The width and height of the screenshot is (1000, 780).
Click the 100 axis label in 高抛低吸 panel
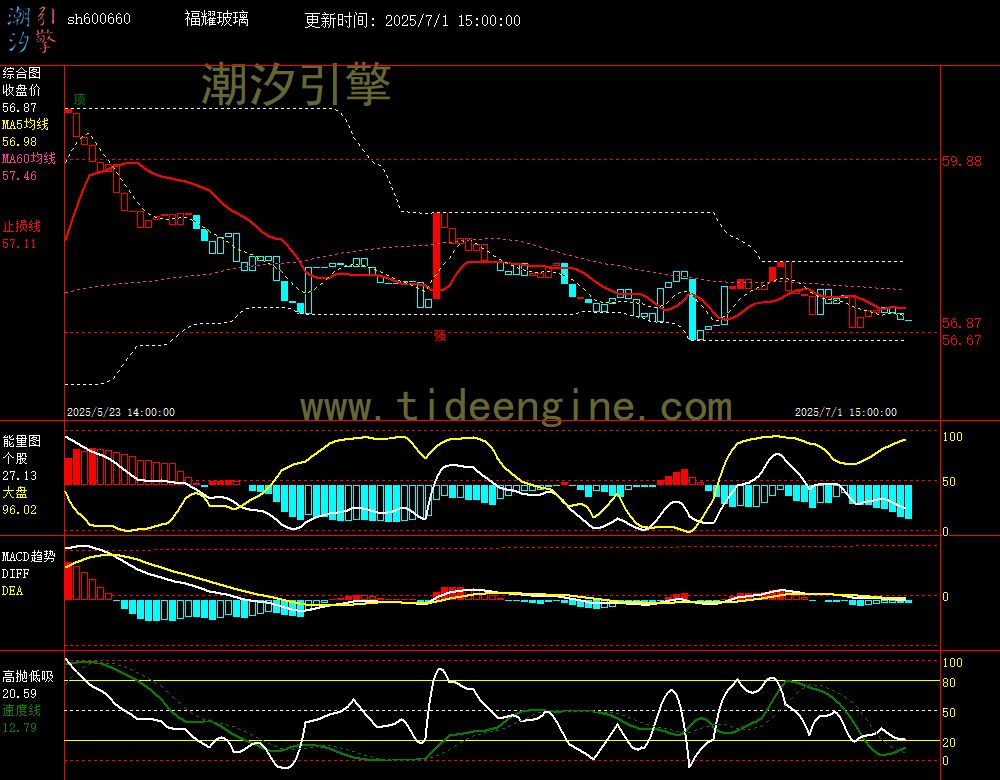(x=952, y=663)
